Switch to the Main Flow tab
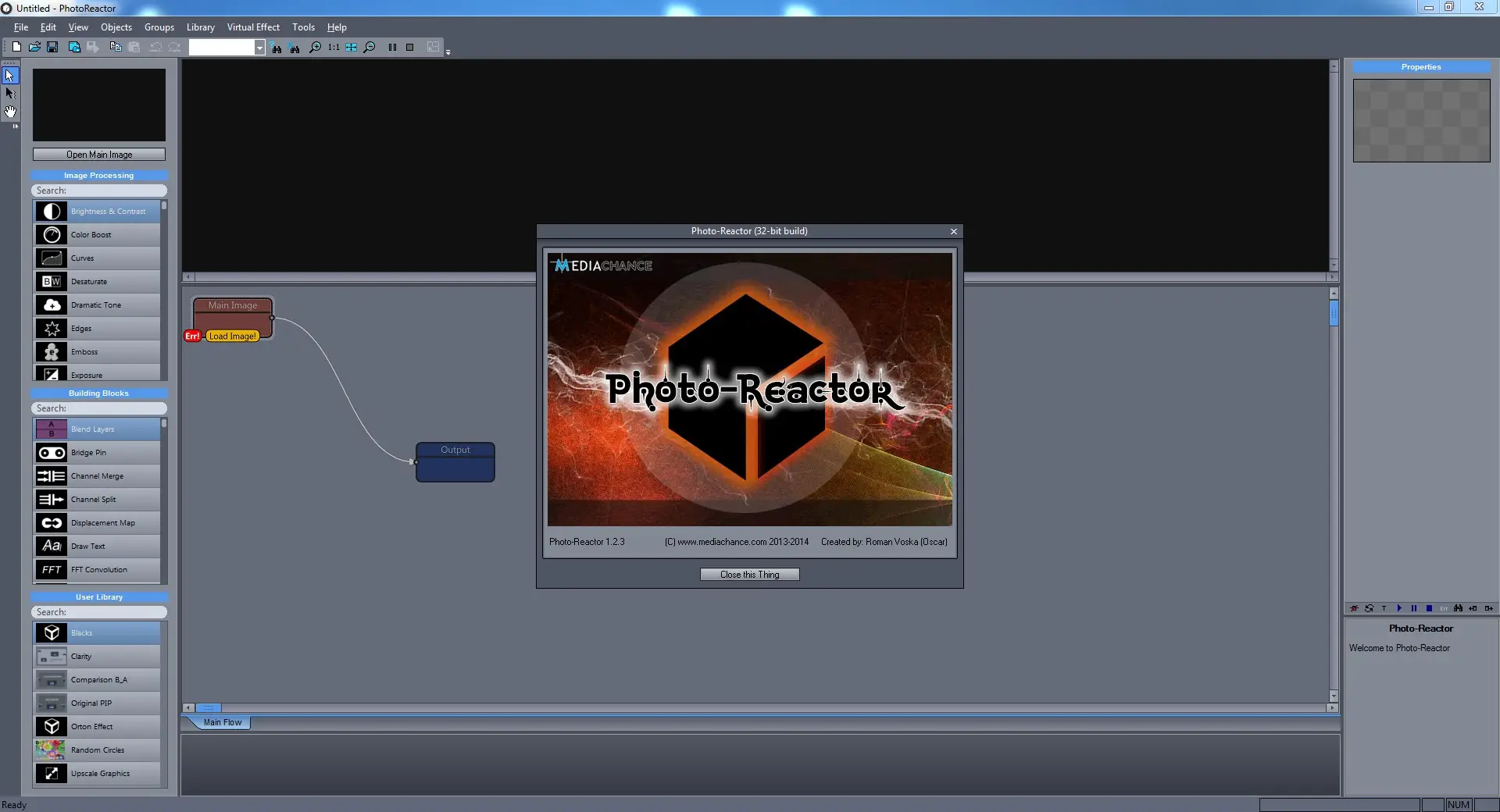1500x812 pixels. click(x=223, y=723)
